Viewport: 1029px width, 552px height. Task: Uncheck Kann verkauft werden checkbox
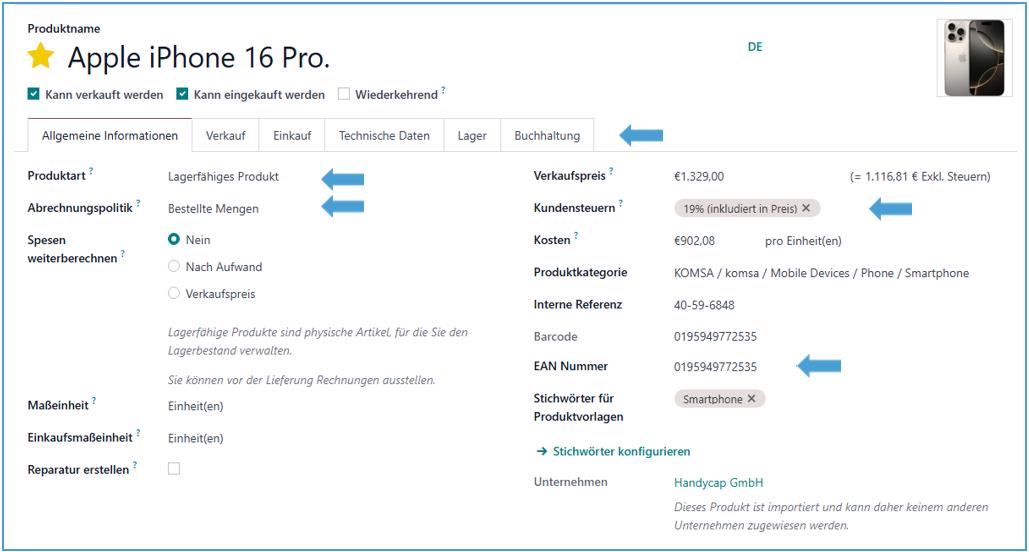[x=34, y=94]
